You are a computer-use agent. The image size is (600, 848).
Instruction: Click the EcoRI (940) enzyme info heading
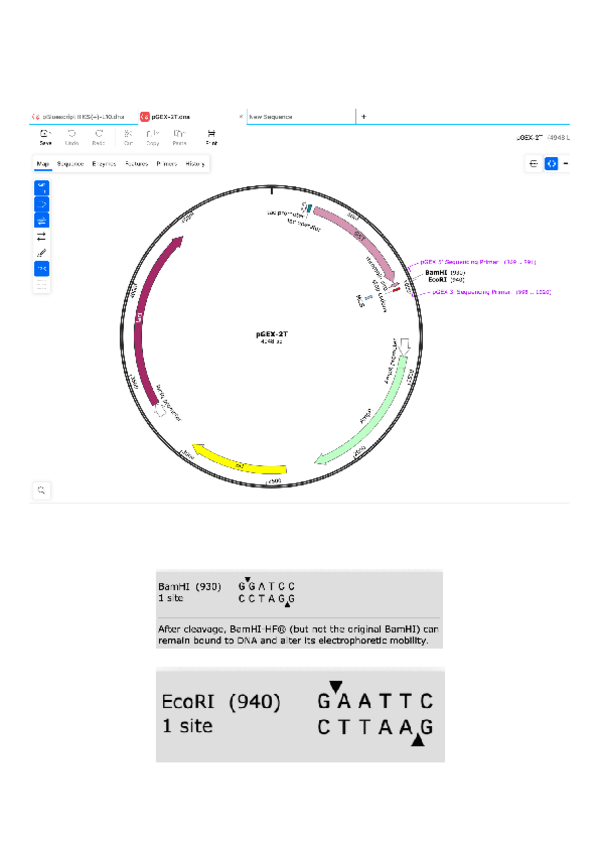pyautogui.click(x=221, y=701)
